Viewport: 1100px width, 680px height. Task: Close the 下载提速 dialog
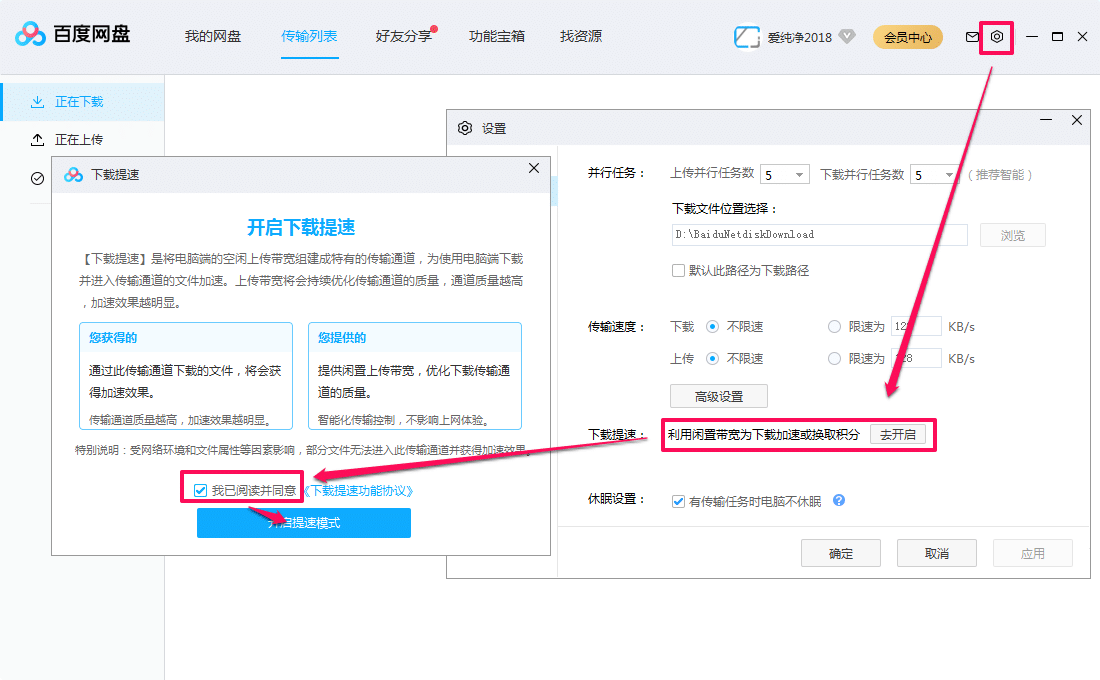pos(534,169)
